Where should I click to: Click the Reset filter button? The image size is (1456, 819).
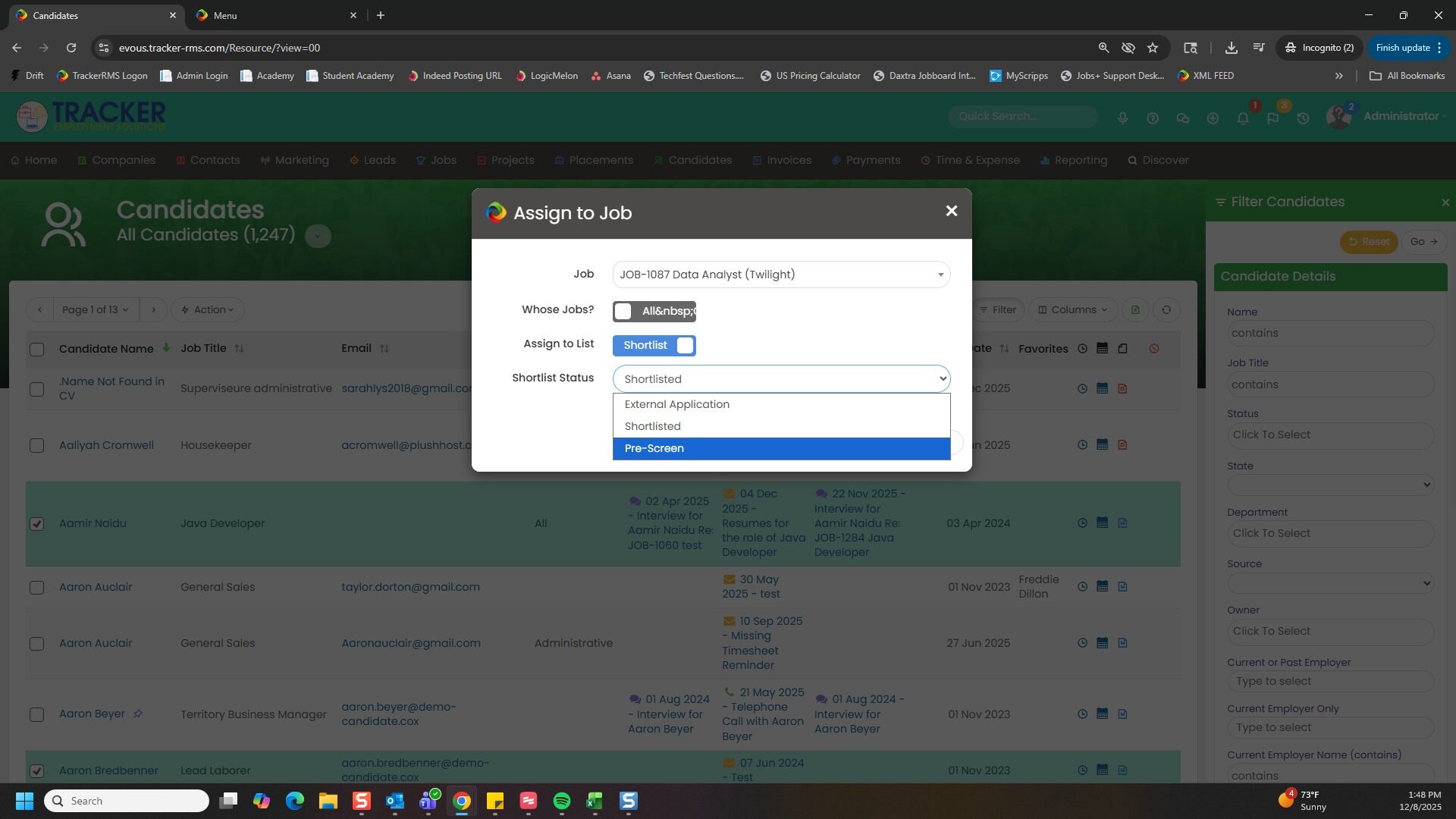tap(1368, 242)
